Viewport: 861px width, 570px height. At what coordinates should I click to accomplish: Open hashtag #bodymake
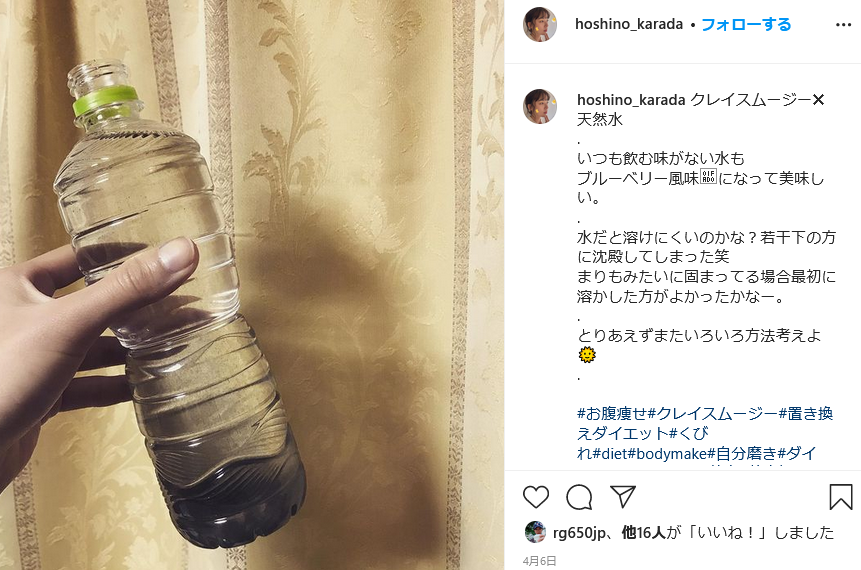(x=668, y=454)
